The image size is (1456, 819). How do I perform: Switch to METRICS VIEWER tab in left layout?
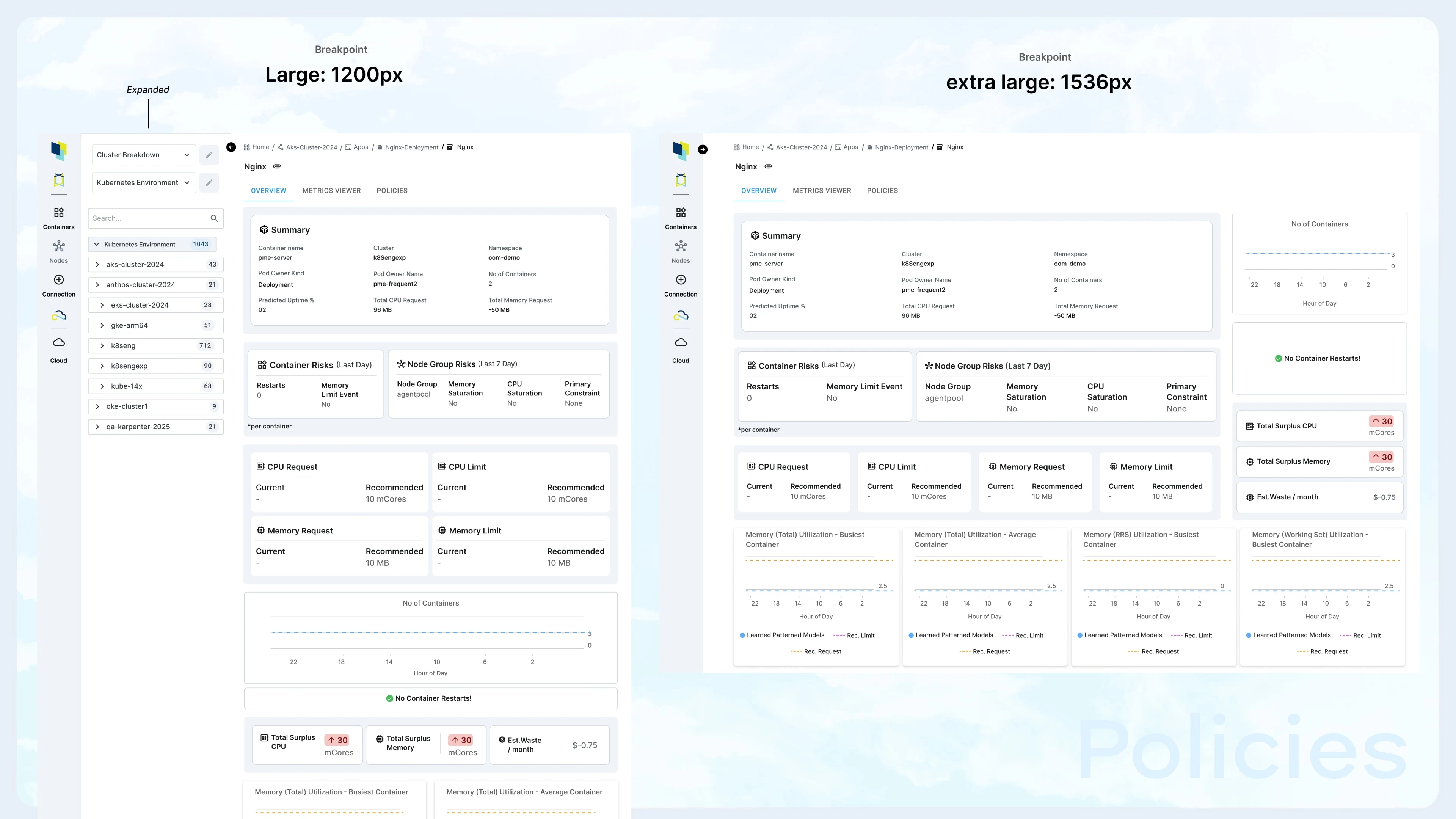331,191
